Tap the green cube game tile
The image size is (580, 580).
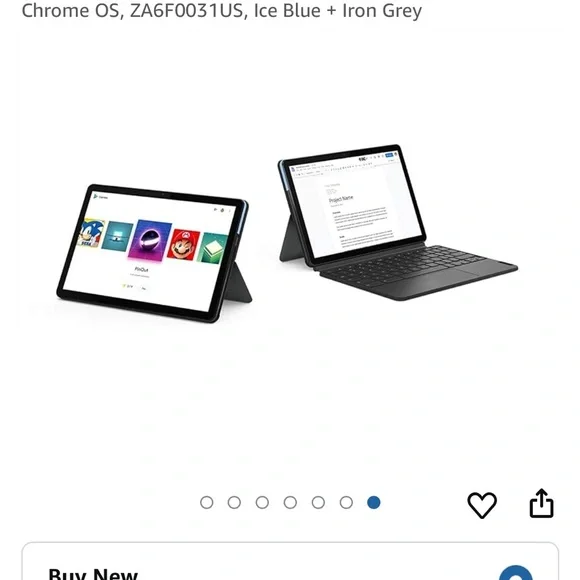pyautogui.click(x=213, y=247)
